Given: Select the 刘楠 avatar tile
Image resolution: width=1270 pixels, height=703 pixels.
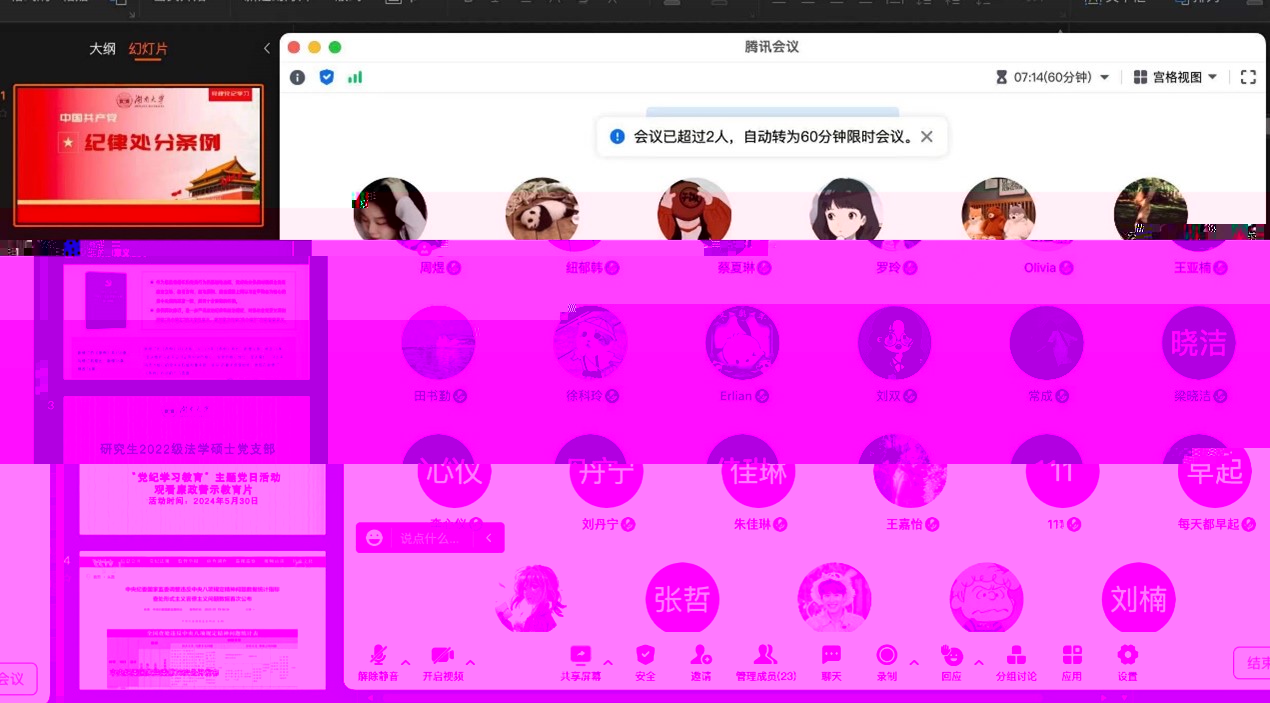Looking at the screenshot, I should (1138, 599).
